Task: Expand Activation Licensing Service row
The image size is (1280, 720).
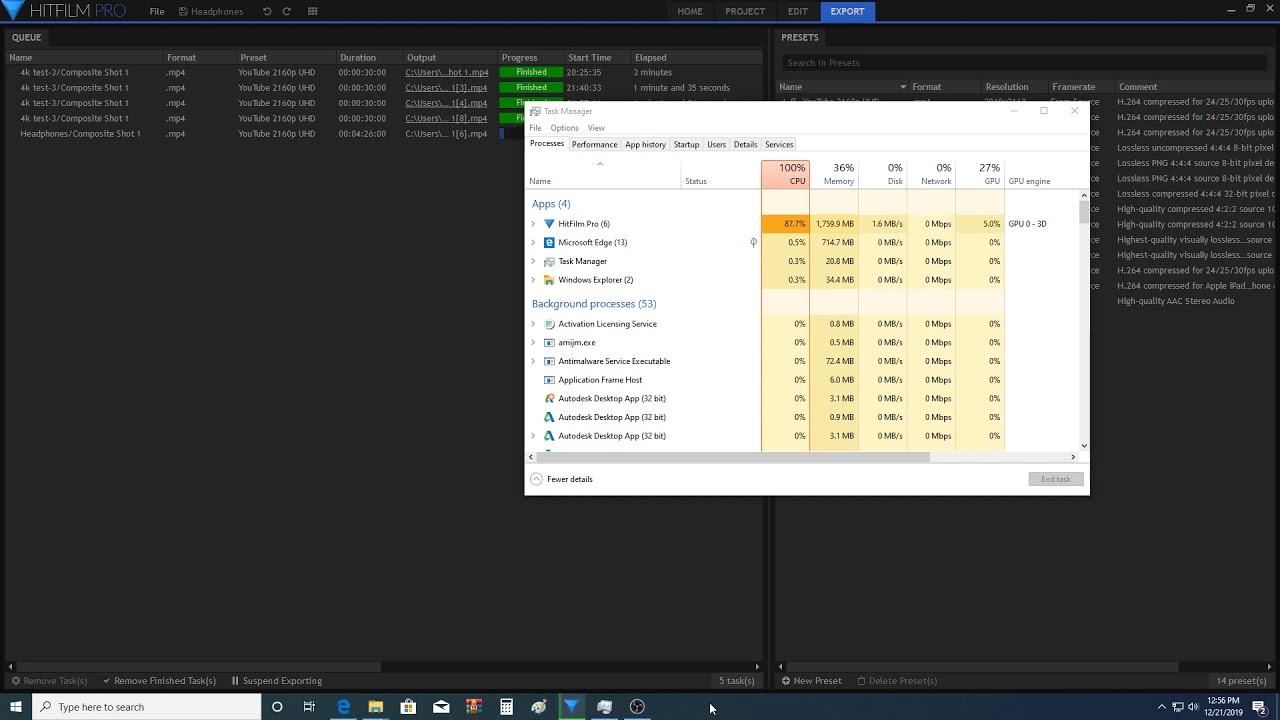Action: (x=533, y=324)
